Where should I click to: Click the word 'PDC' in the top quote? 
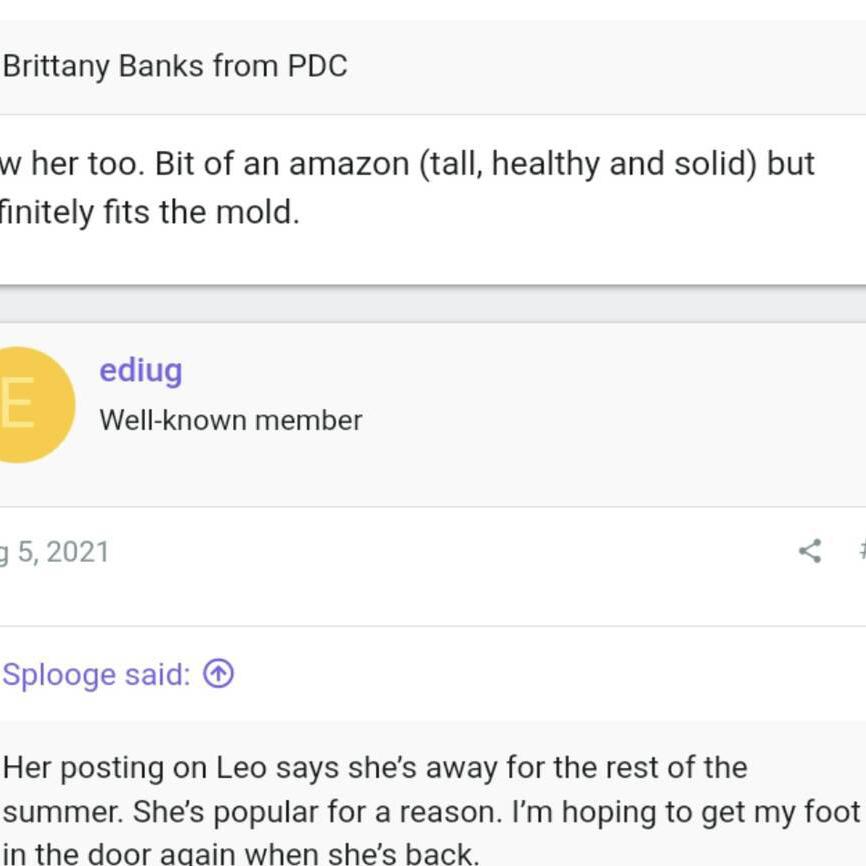(318, 66)
